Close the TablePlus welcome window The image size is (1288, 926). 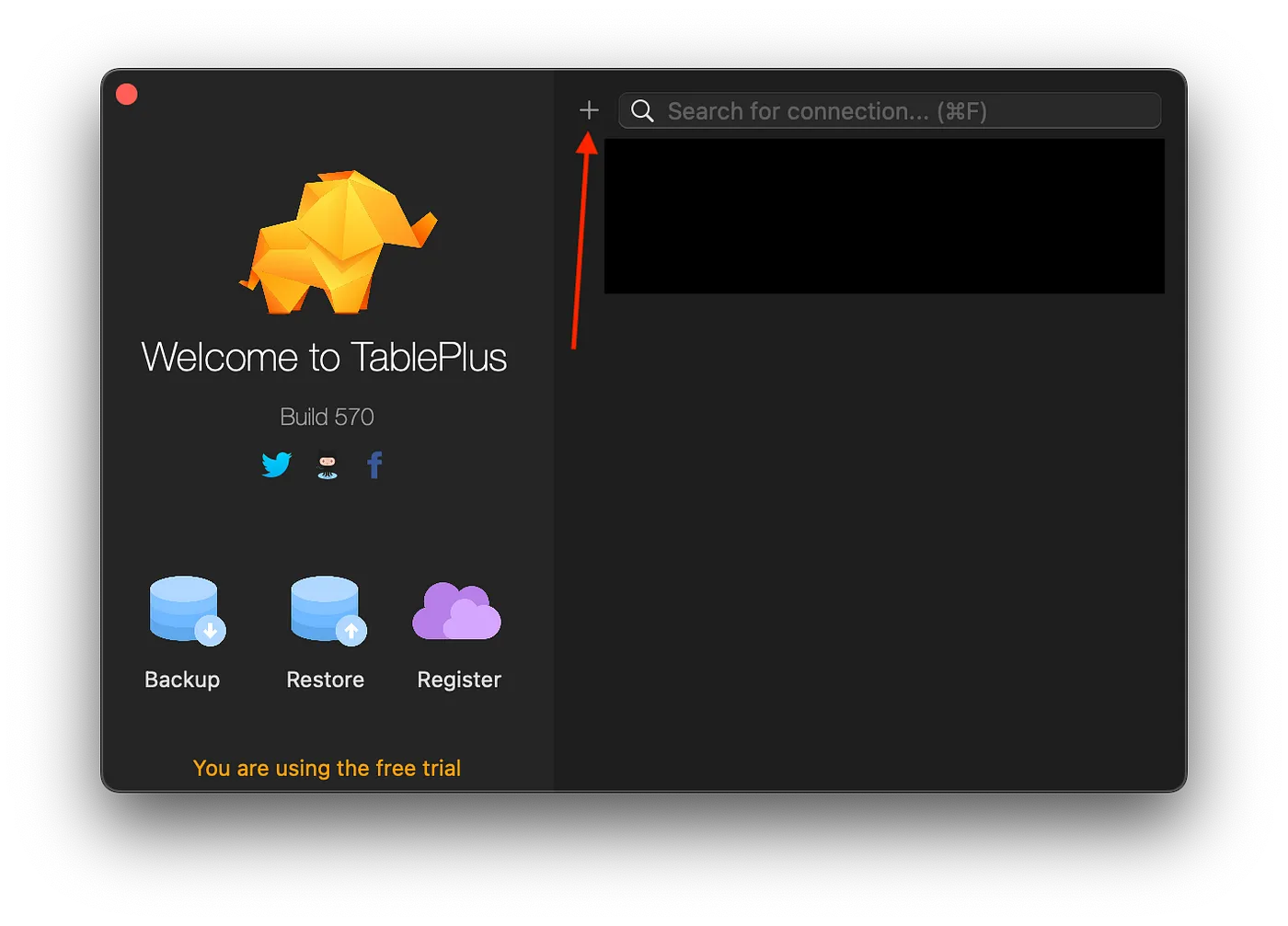click(127, 95)
